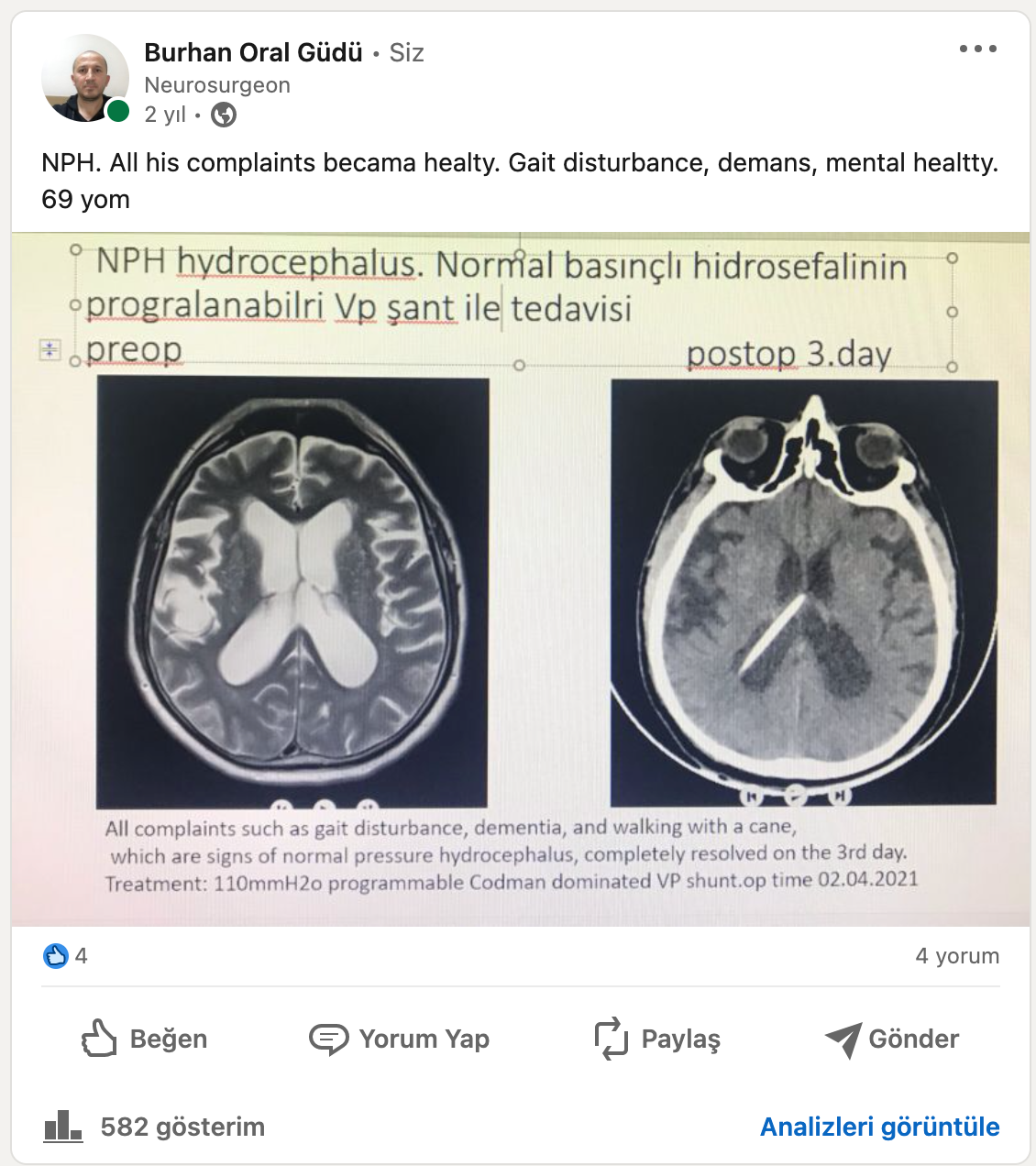Click the speech bubble comment icon

pos(328,1039)
